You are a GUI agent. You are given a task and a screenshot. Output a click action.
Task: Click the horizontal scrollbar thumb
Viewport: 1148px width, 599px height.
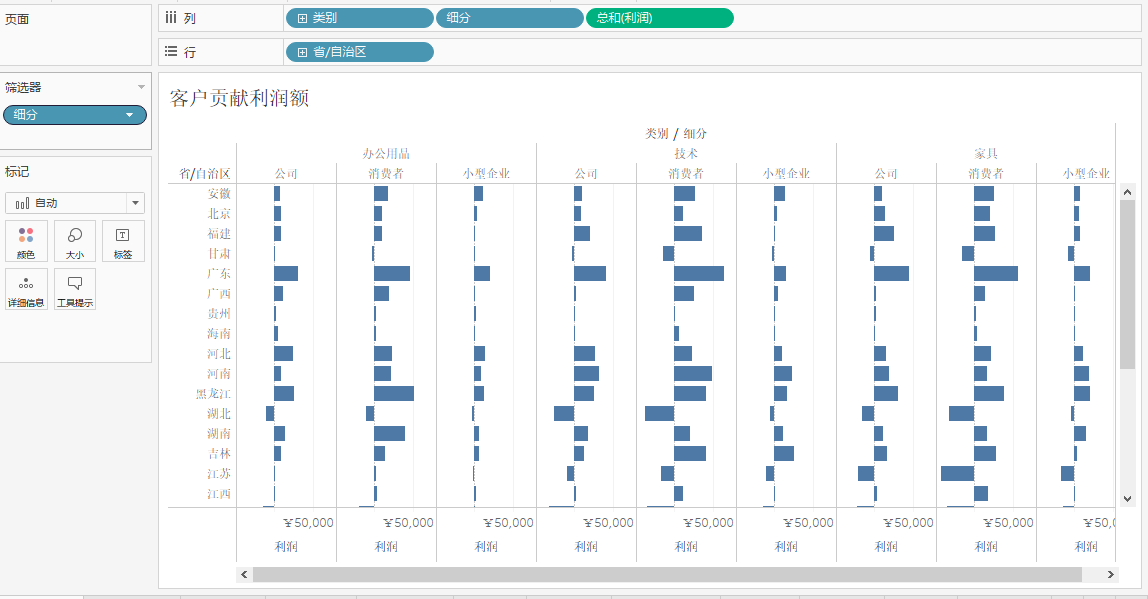point(667,574)
